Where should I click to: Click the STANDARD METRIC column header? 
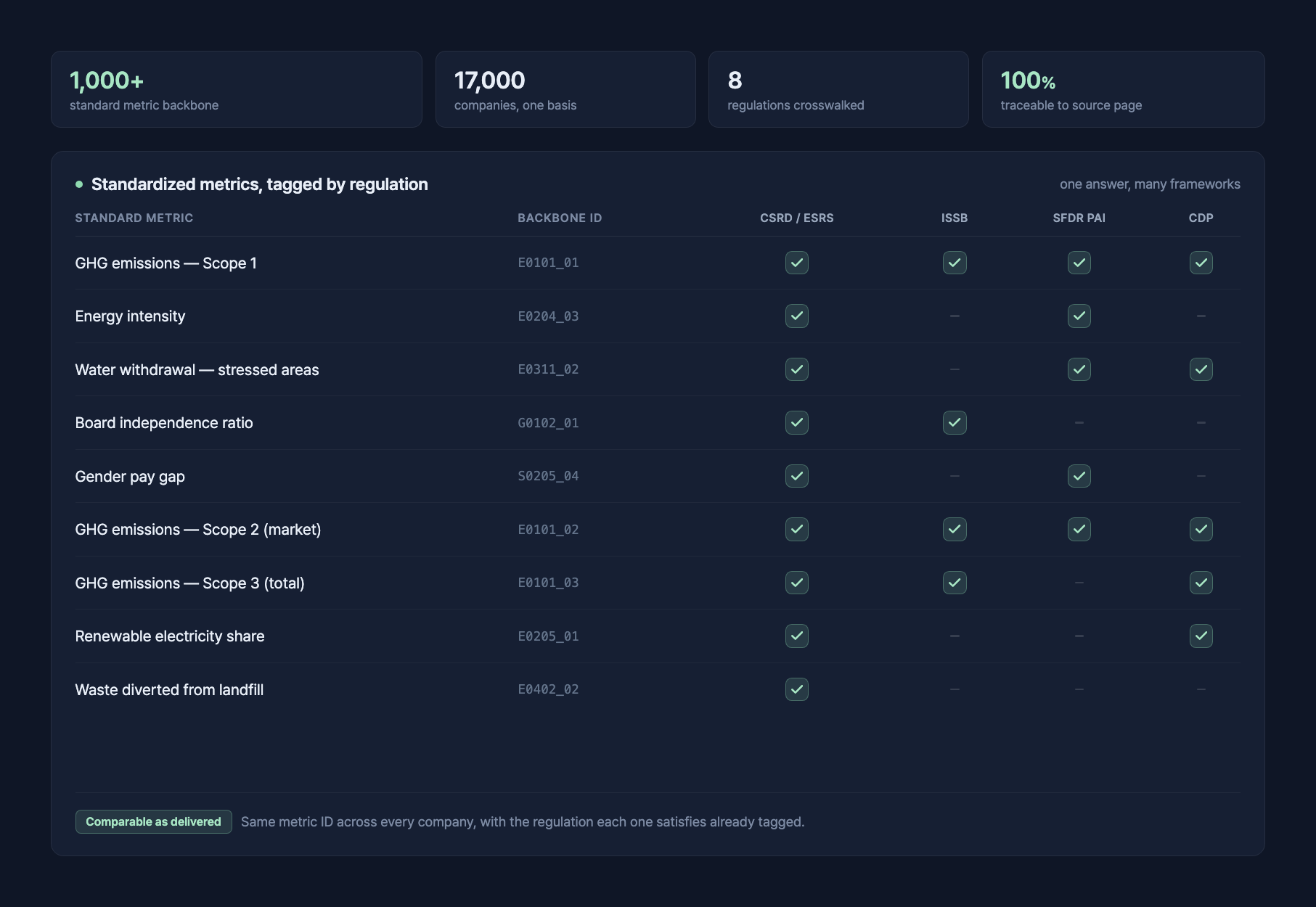134,218
